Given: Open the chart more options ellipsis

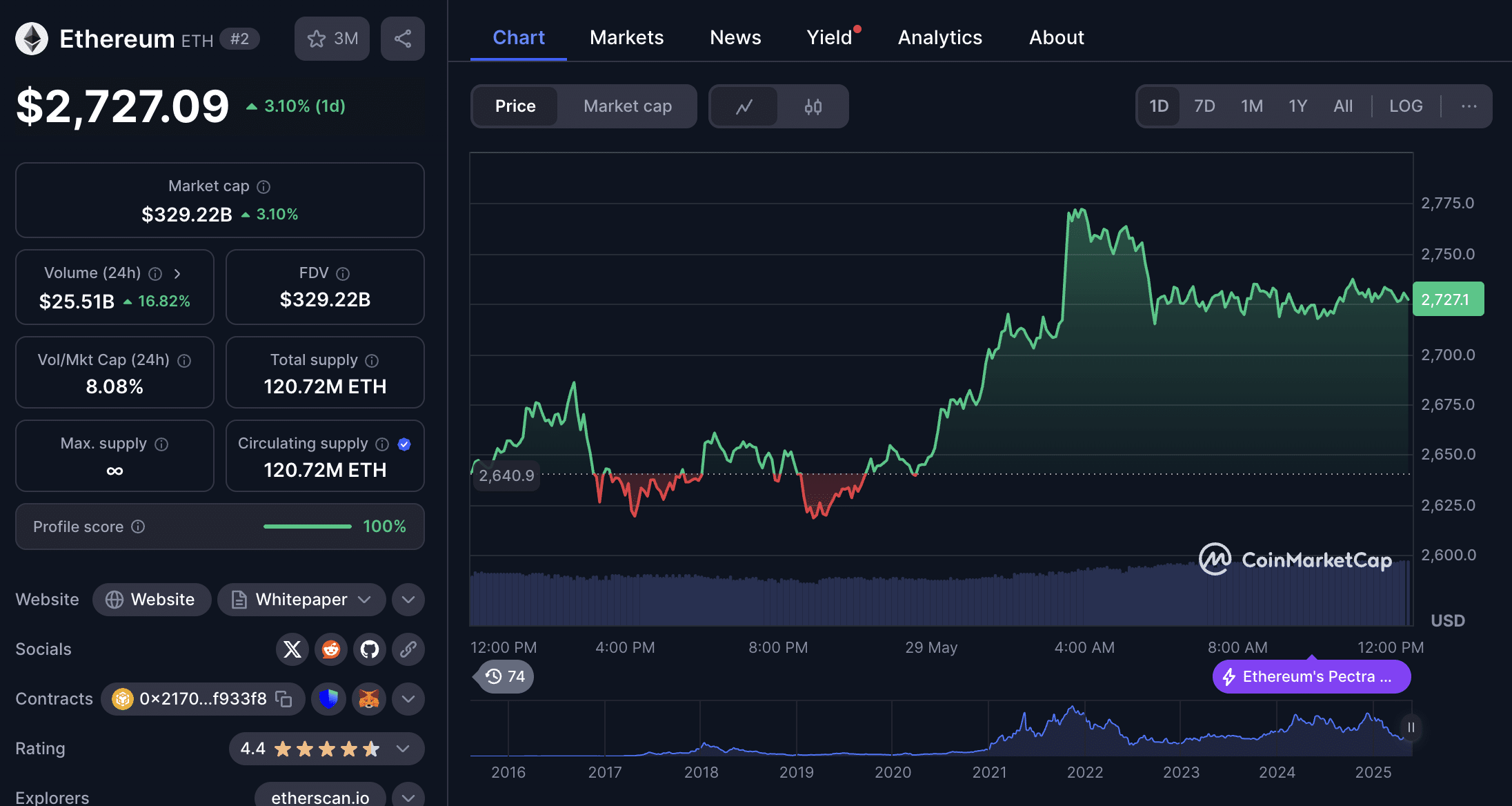Looking at the screenshot, I should pyautogui.click(x=1469, y=106).
